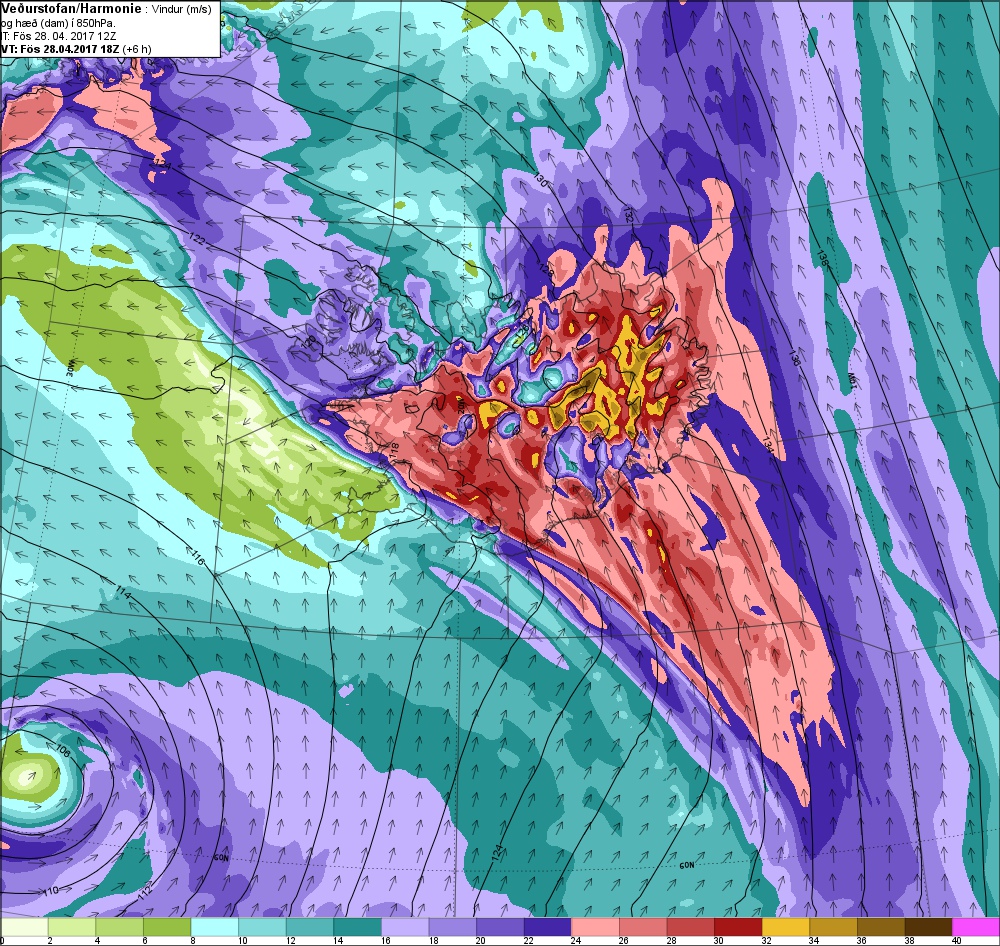Screen dimensions: 1000x946
Task: Click the legend scale number 24
Action: [x=575, y=940]
